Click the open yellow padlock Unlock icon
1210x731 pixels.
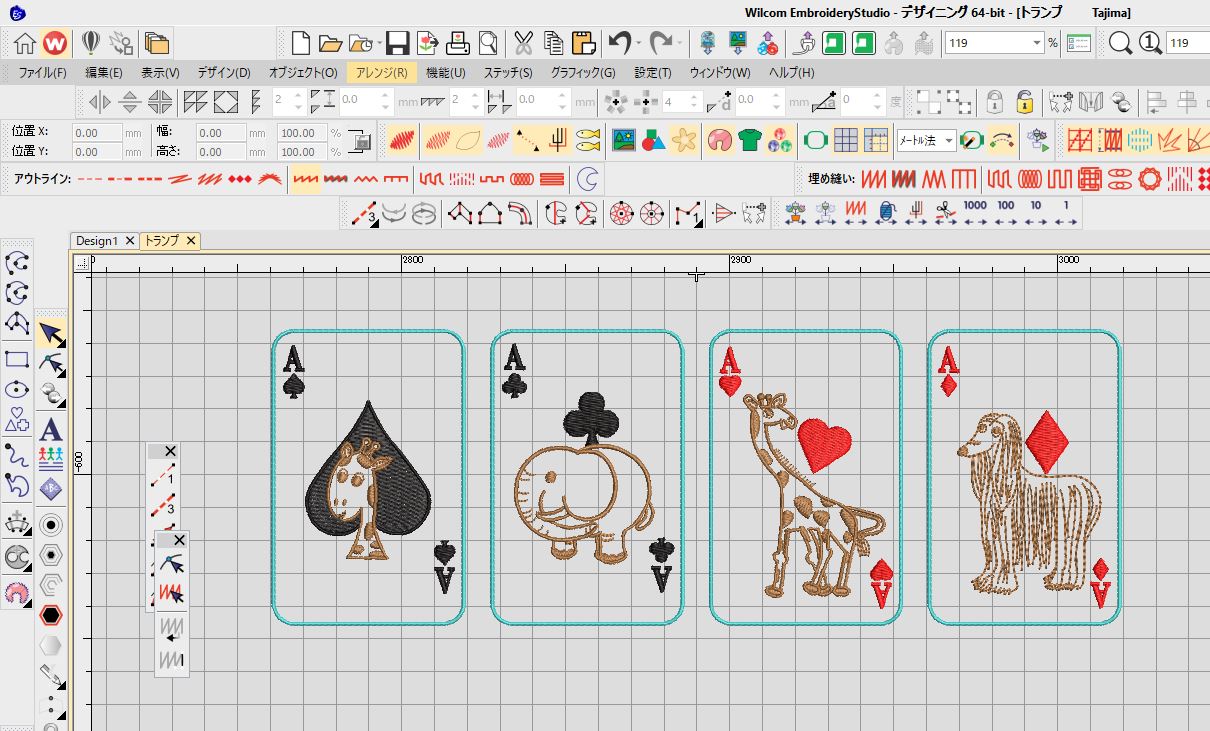pos(1024,101)
